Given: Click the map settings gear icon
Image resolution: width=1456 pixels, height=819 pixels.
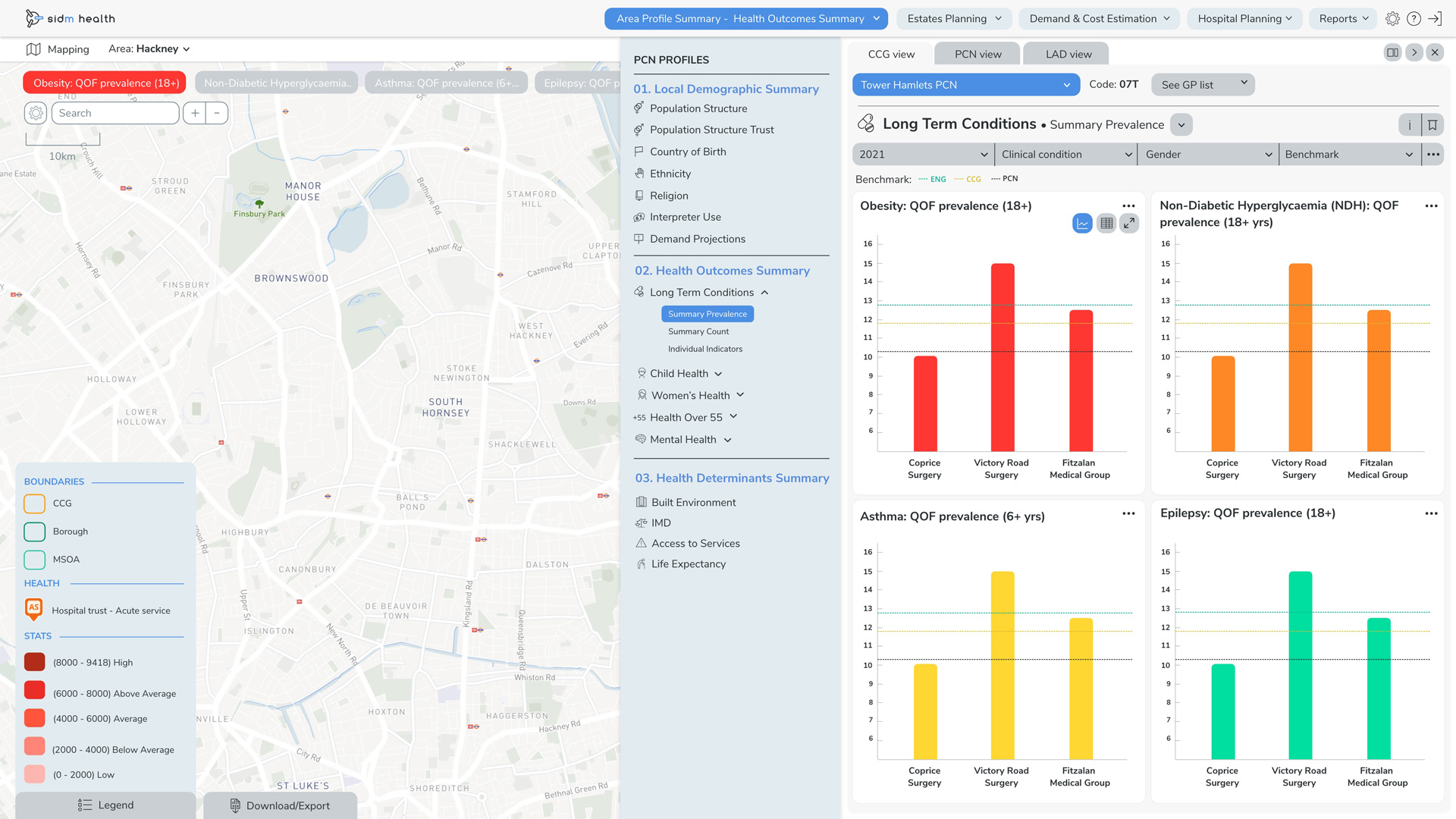Looking at the screenshot, I should pos(36,113).
